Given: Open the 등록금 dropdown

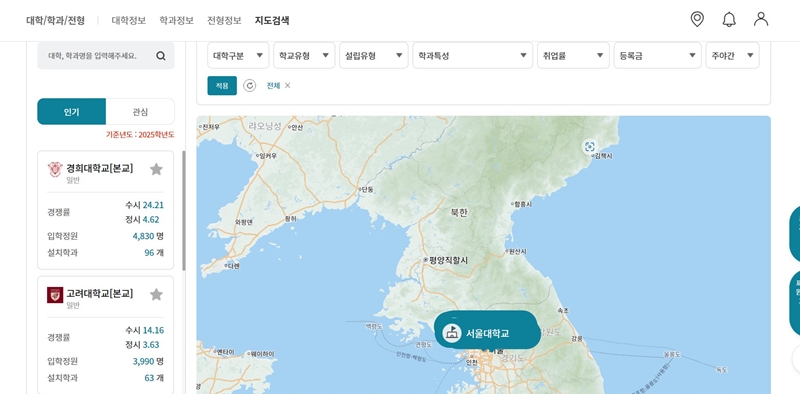Looking at the screenshot, I should click(x=658, y=56).
